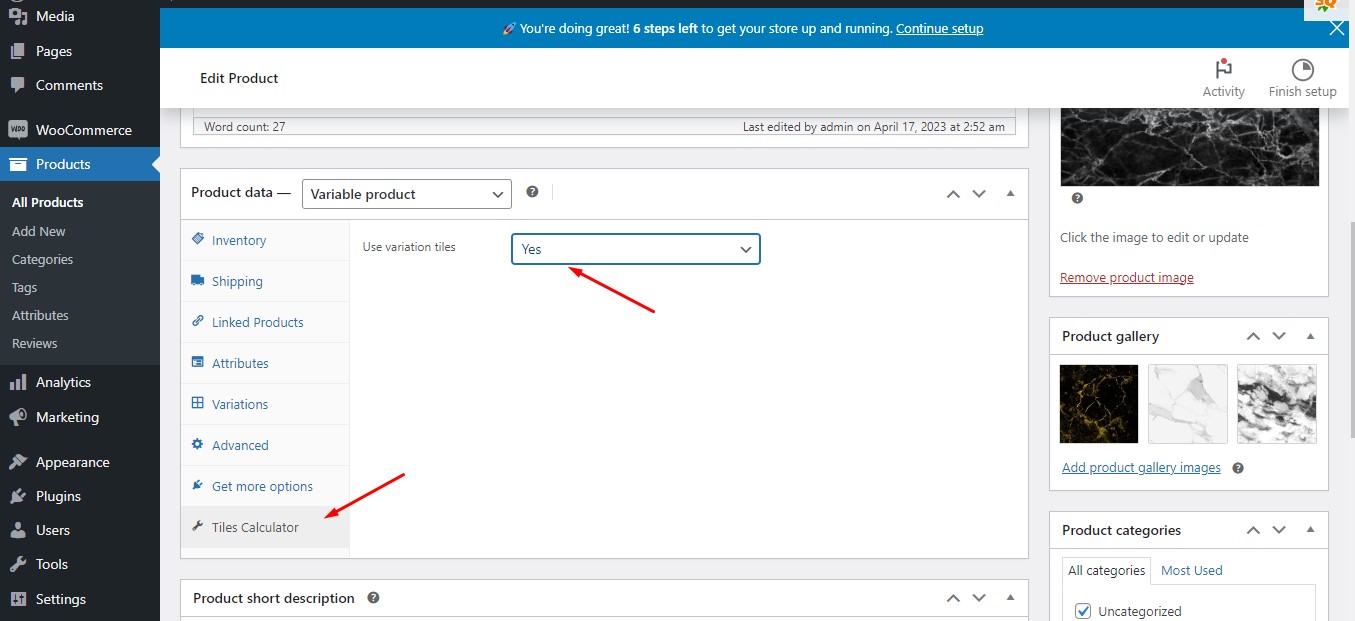Viewport: 1355px width, 621px height.
Task: Click Remove product image link
Action: click(1126, 277)
